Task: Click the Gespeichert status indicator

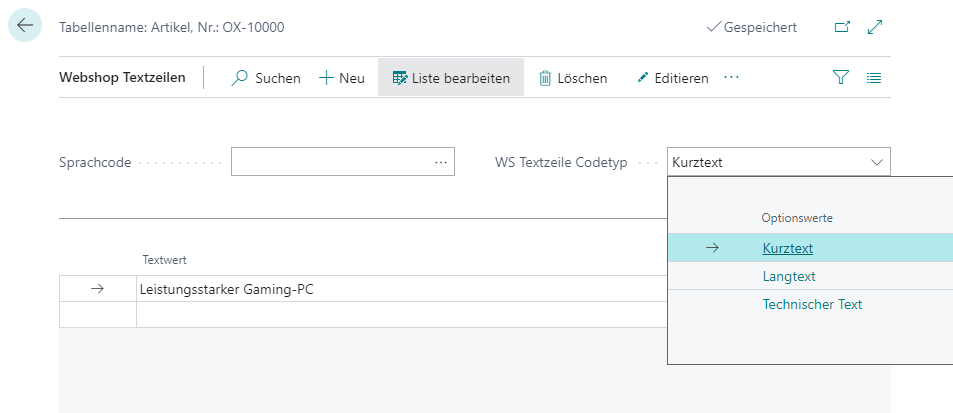Action: [752, 27]
